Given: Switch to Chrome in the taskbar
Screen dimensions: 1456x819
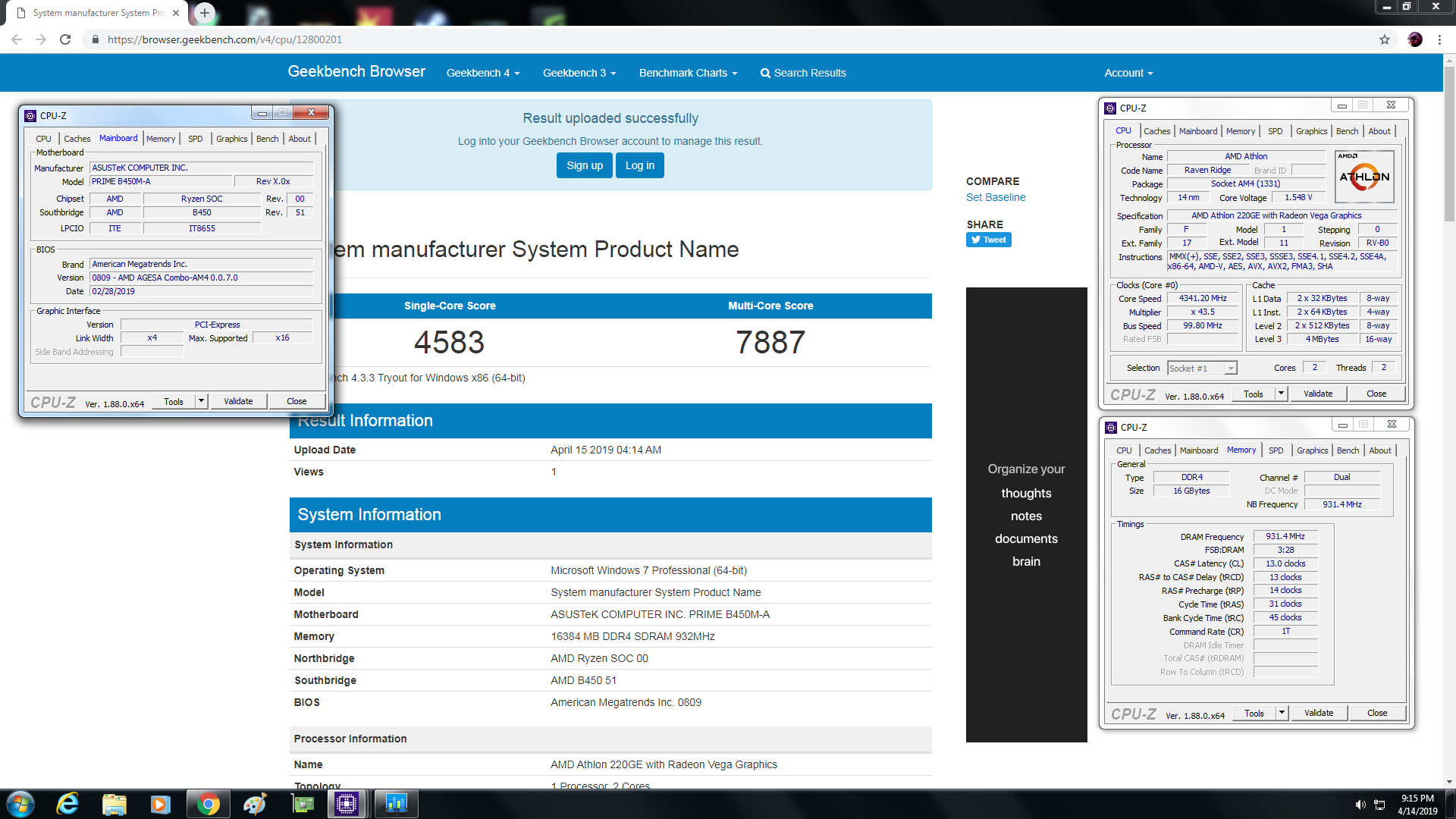Looking at the screenshot, I should (208, 804).
